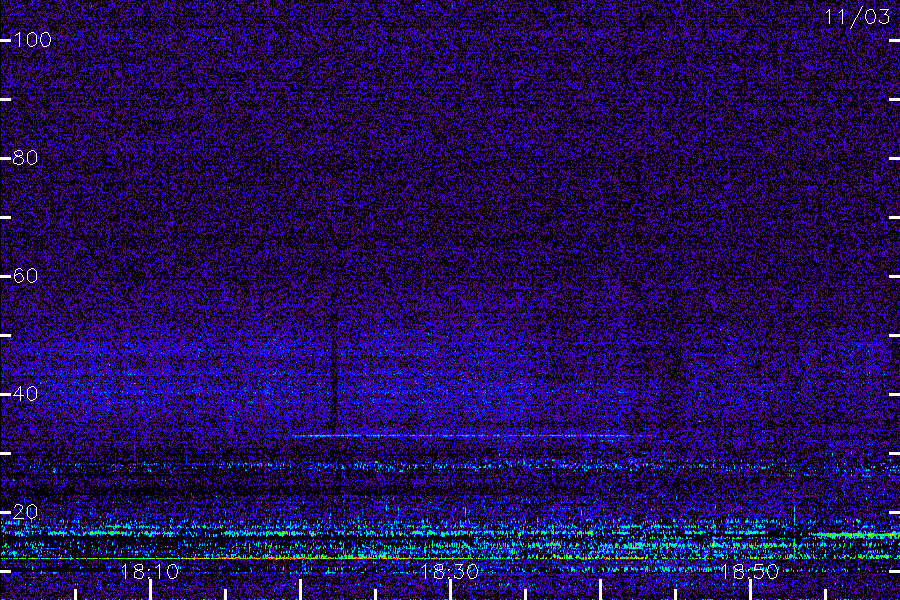
Task: Click the 18:50 time label
Action: [x=749, y=571]
